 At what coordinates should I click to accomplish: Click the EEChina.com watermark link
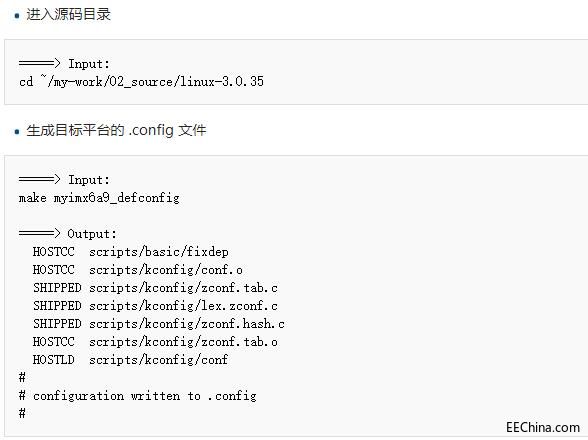(x=543, y=427)
